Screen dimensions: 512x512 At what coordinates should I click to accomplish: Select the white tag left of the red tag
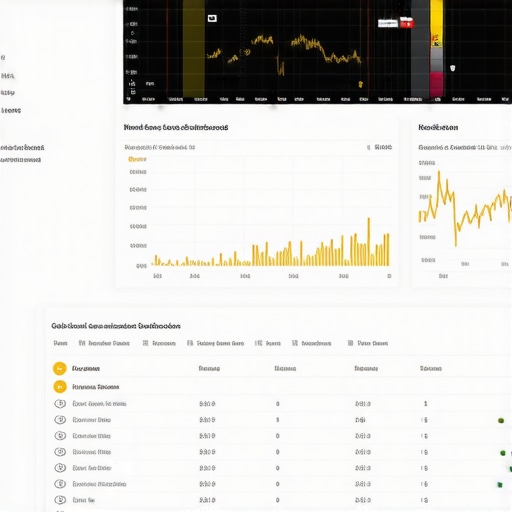388,23
